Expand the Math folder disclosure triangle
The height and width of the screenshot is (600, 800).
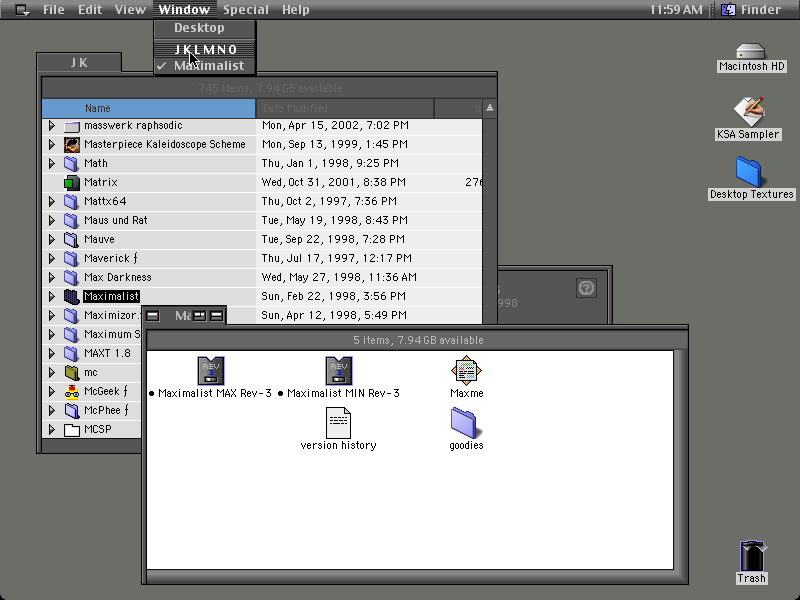point(52,163)
